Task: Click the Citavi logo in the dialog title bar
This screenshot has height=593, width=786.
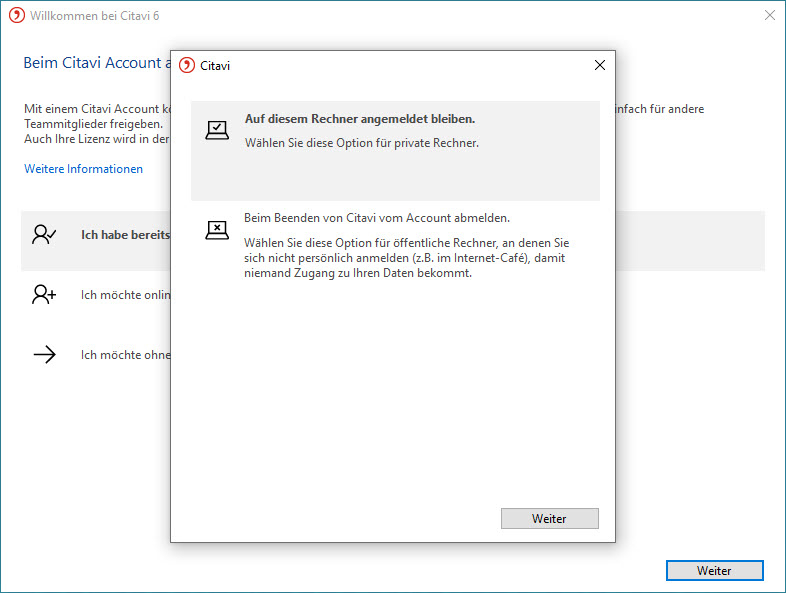Action: [x=187, y=65]
